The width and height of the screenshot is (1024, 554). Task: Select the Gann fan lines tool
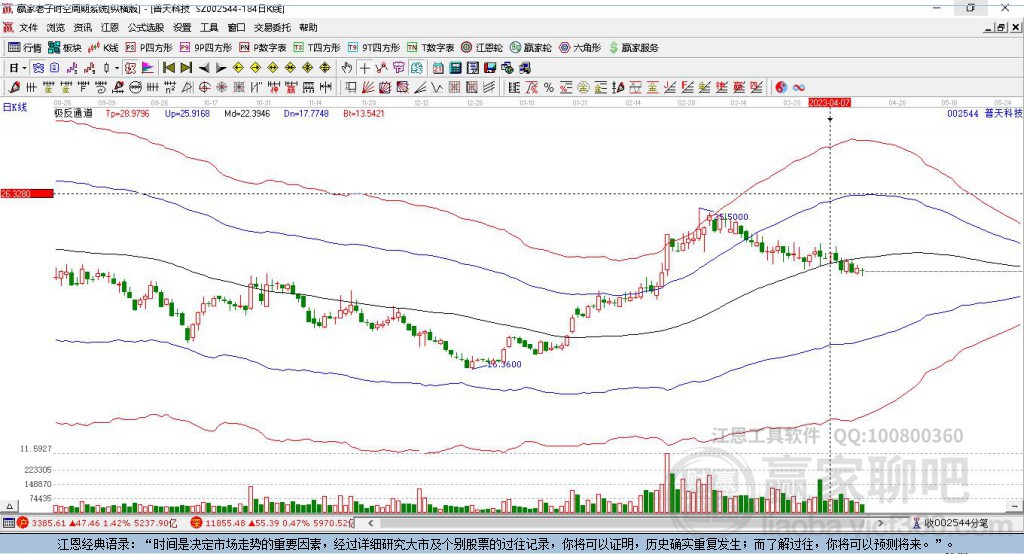368,88
